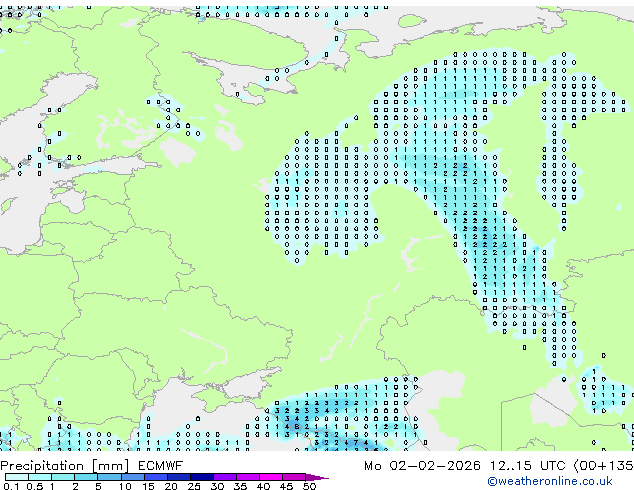Screen dimensions: 634x490
Task: Select the 10–15 mm legend color swatch
Action: 132,477
